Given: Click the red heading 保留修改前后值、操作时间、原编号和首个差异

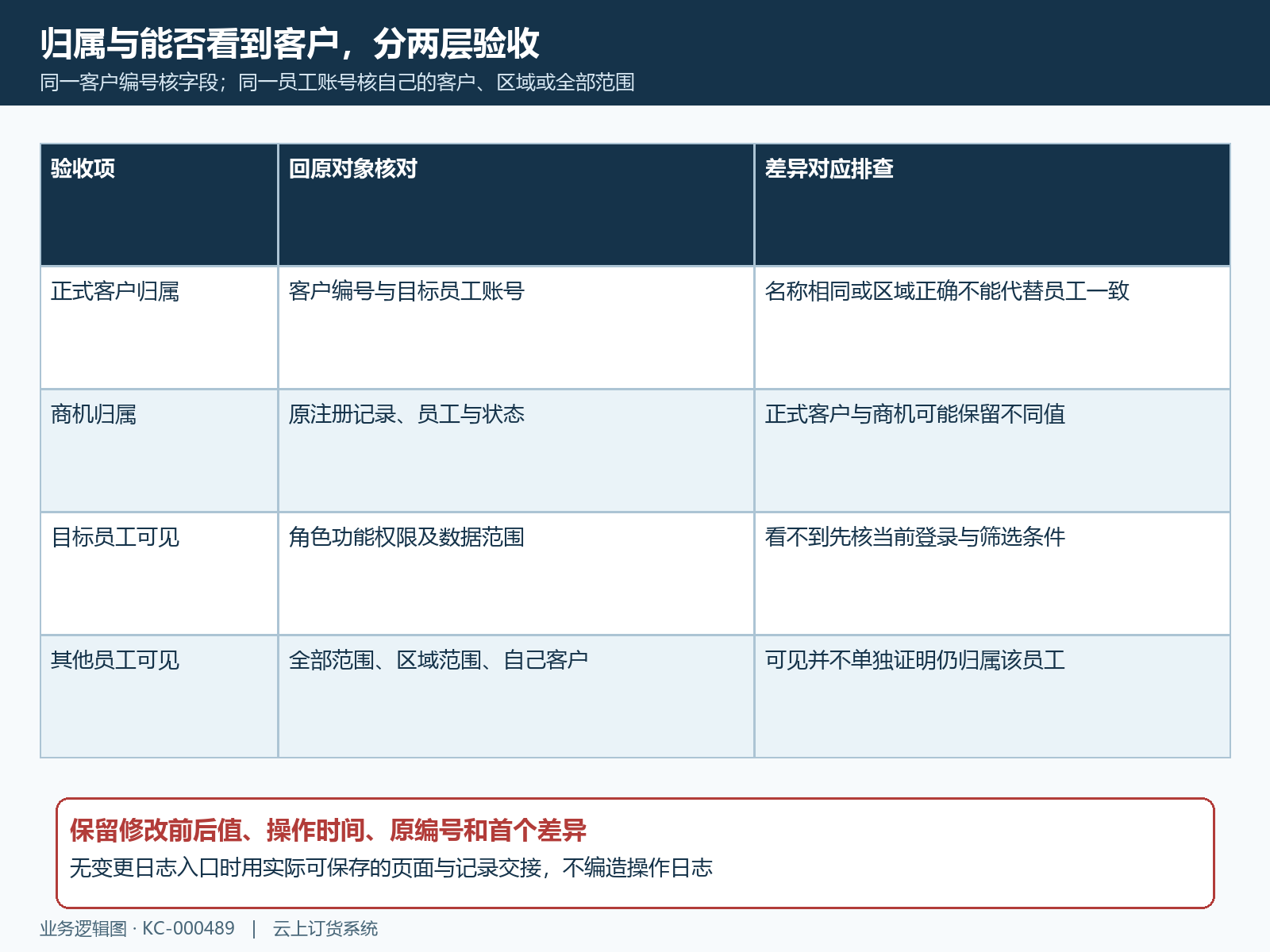Looking at the screenshot, I should pyautogui.click(x=328, y=831).
